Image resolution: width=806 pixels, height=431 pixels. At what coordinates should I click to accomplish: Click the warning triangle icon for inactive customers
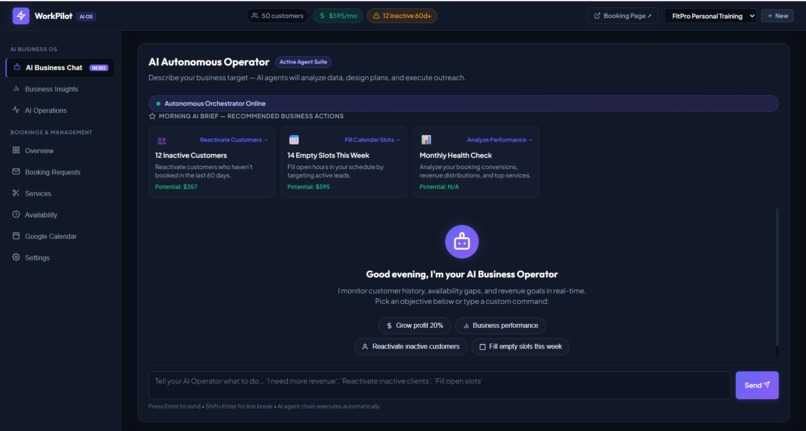pos(376,16)
